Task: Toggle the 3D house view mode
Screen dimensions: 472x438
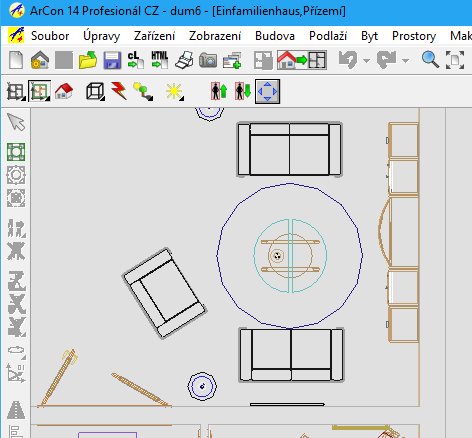Action: pyautogui.click(x=64, y=91)
